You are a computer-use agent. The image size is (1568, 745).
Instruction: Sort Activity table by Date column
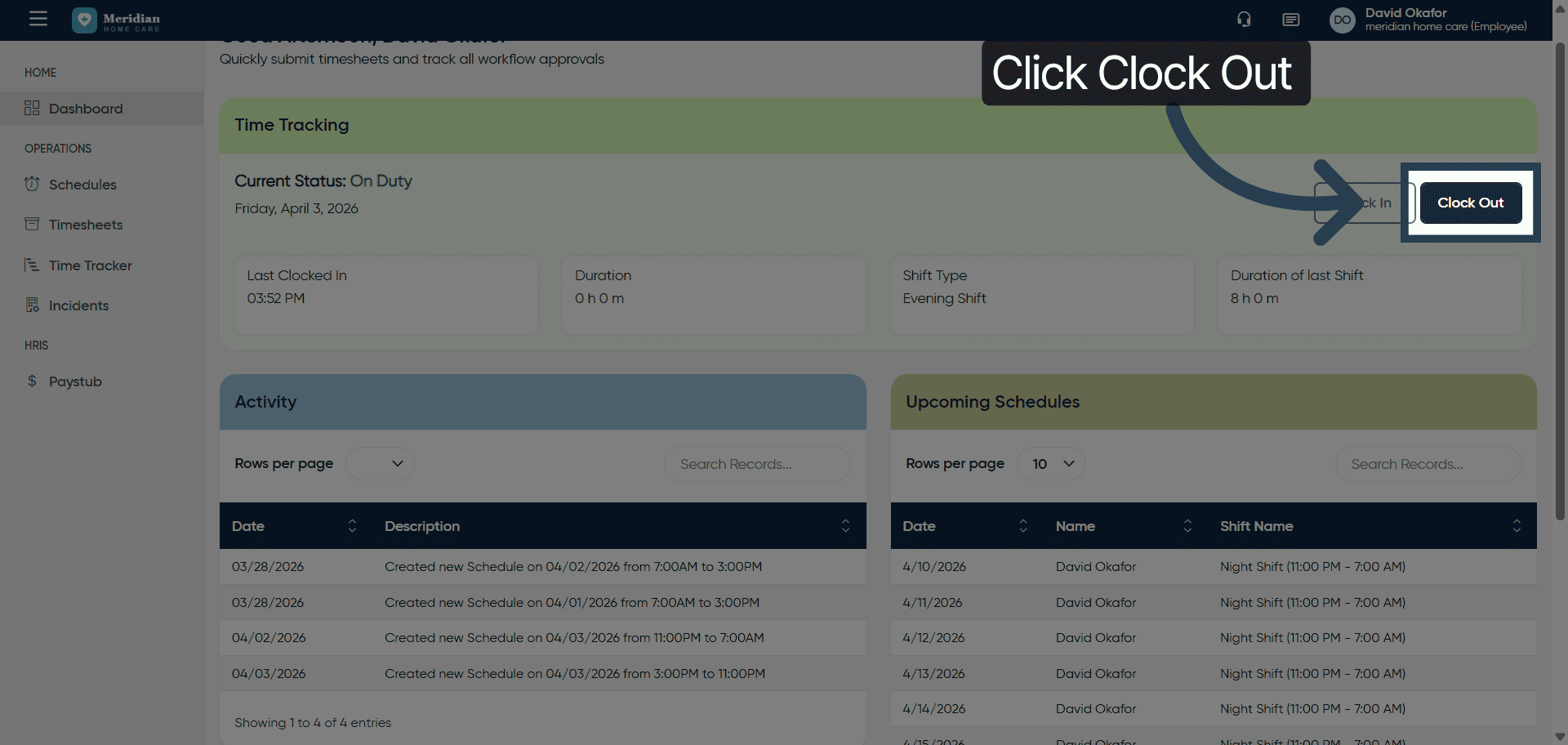tap(352, 526)
